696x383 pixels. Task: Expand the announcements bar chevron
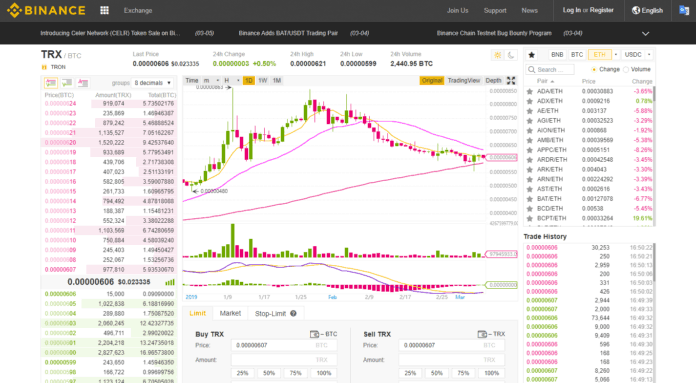click(645, 33)
